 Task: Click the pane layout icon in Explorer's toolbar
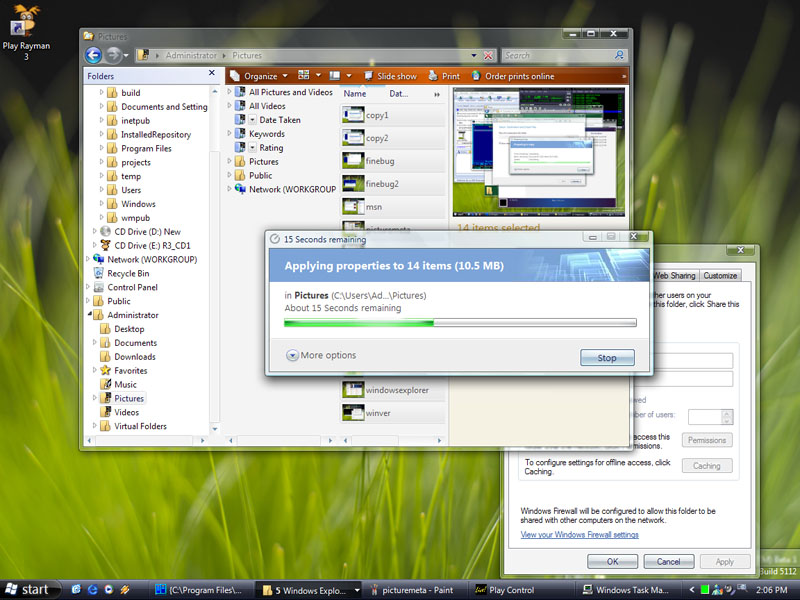pos(335,76)
